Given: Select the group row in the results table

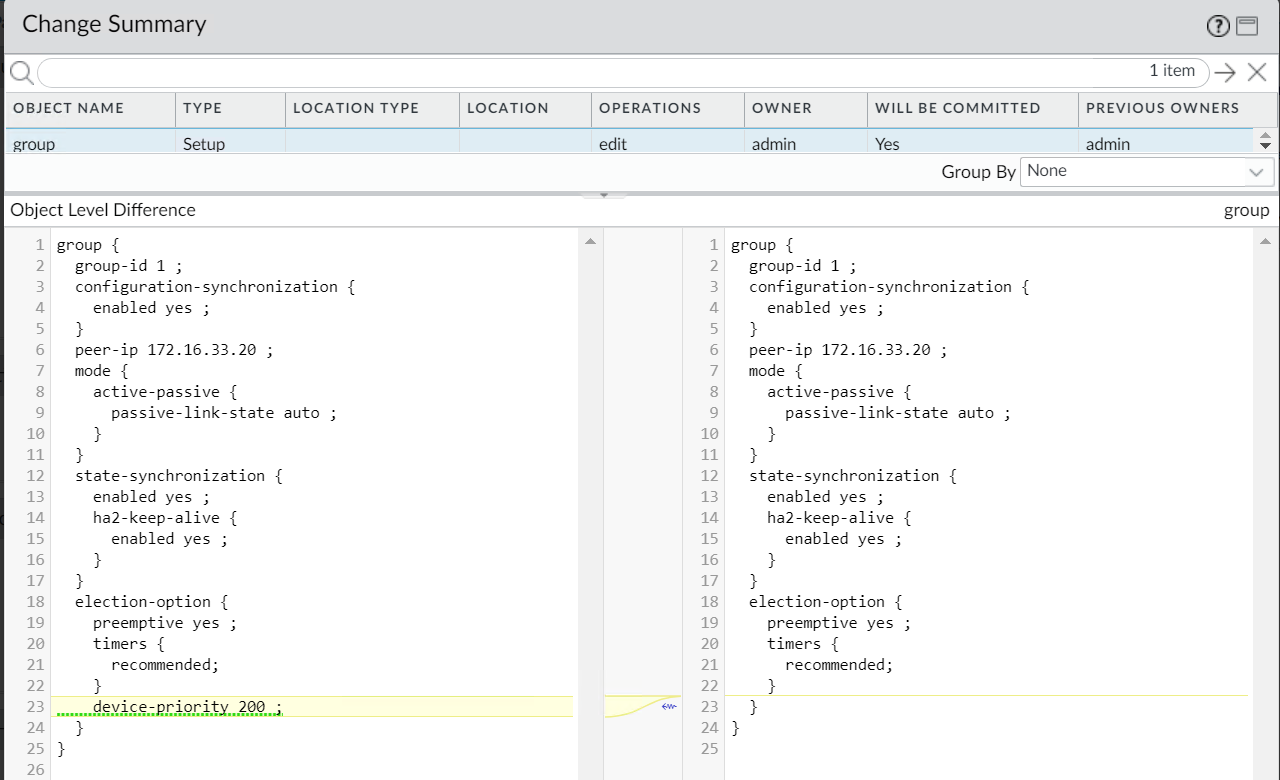Looking at the screenshot, I should pos(90,143).
